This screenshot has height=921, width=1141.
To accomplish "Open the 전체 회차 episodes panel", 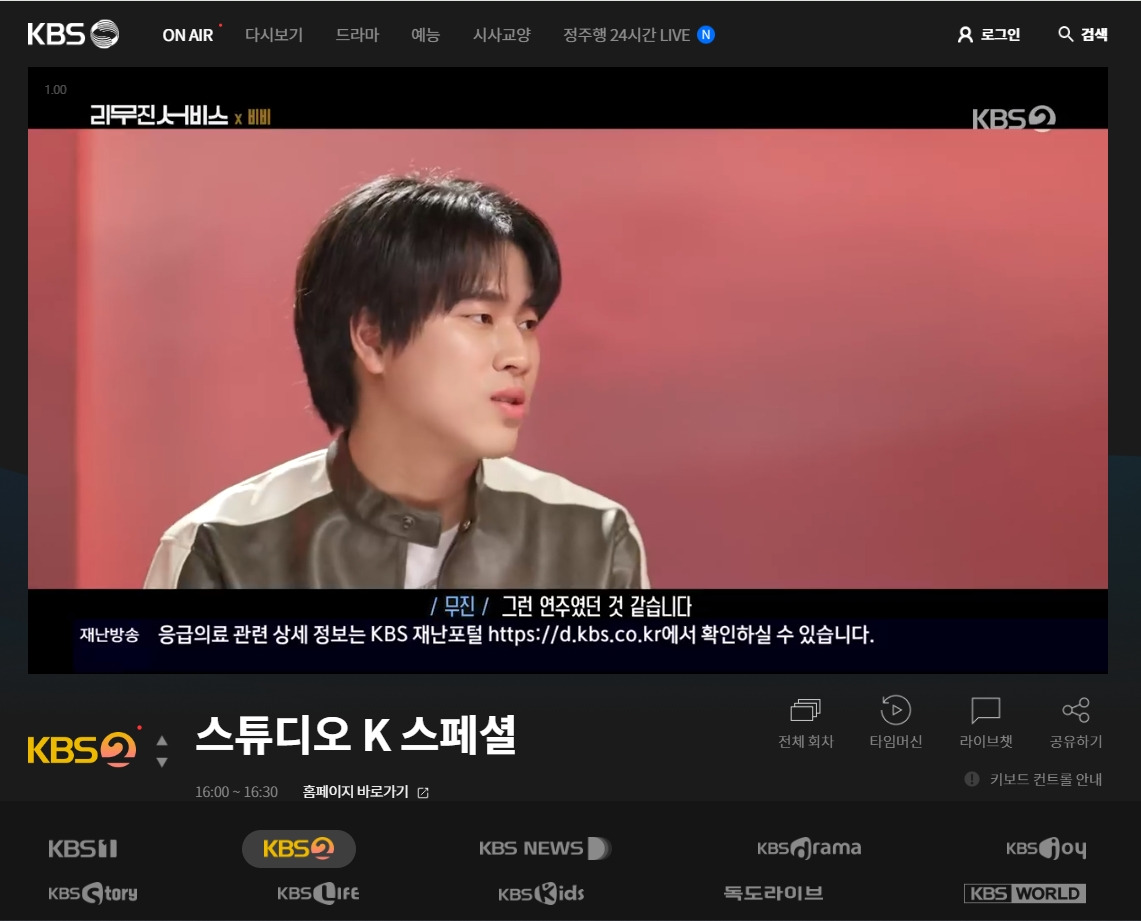I will (x=805, y=722).
